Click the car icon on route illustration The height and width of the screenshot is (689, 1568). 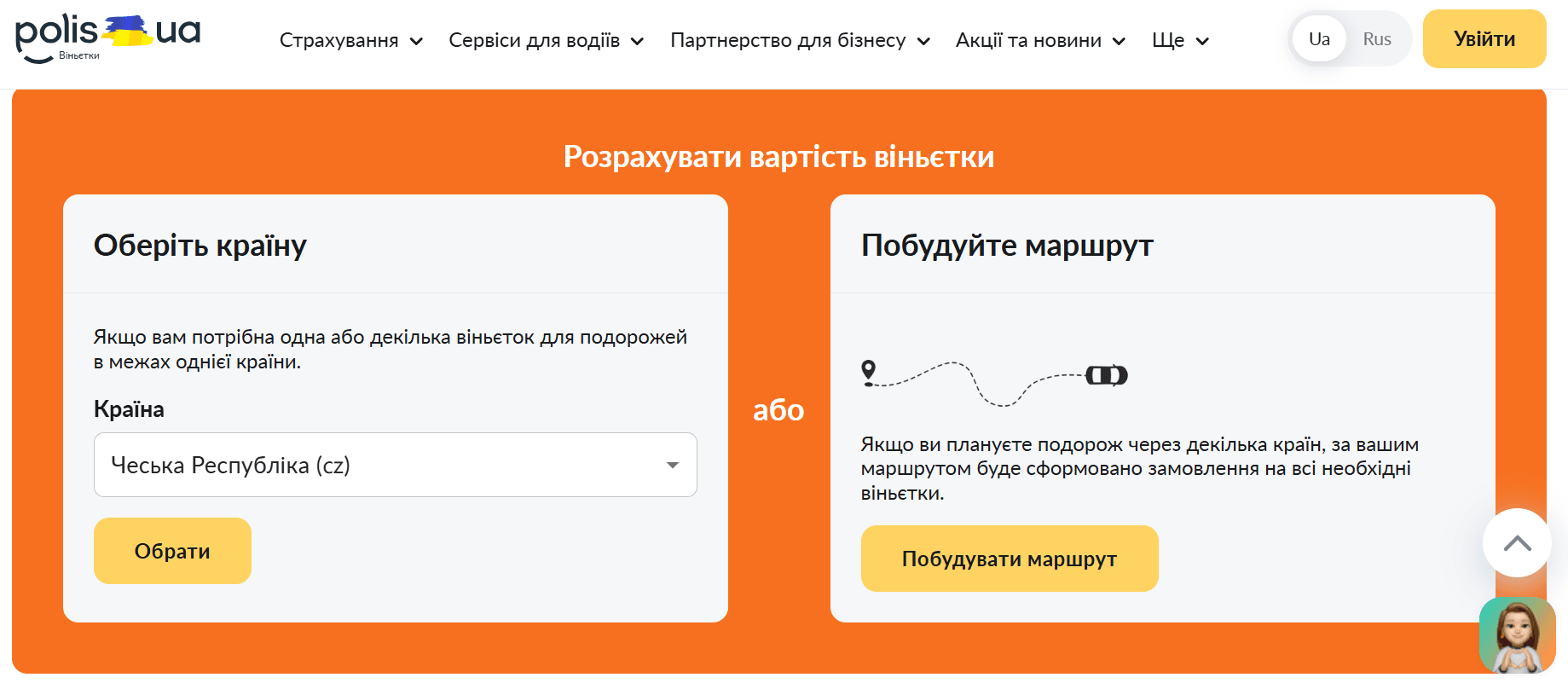tap(1106, 375)
